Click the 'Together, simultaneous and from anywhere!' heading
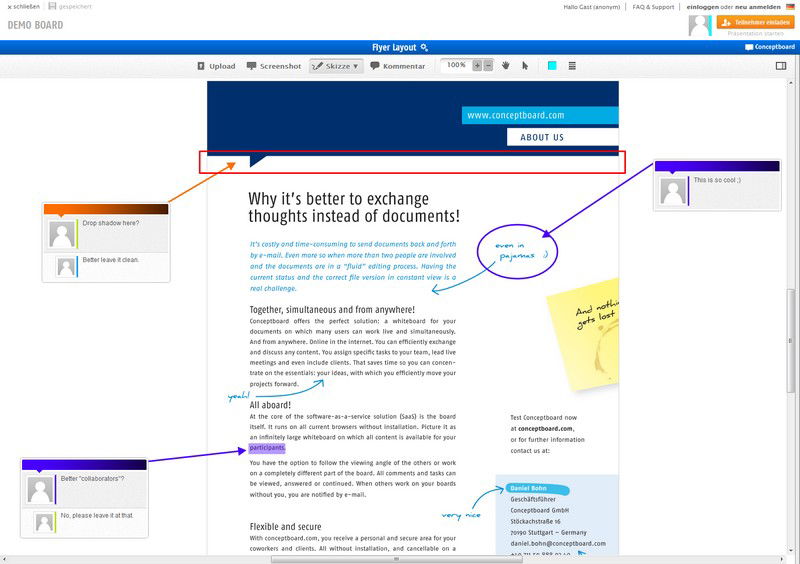800x564 pixels. pyautogui.click(x=332, y=309)
